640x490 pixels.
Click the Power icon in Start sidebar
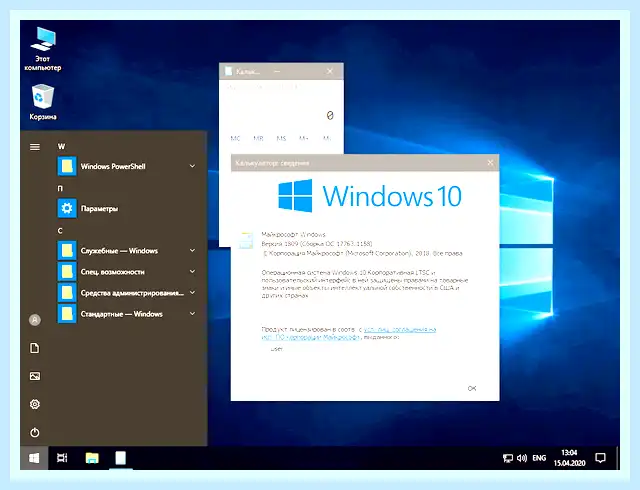coord(35,432)
